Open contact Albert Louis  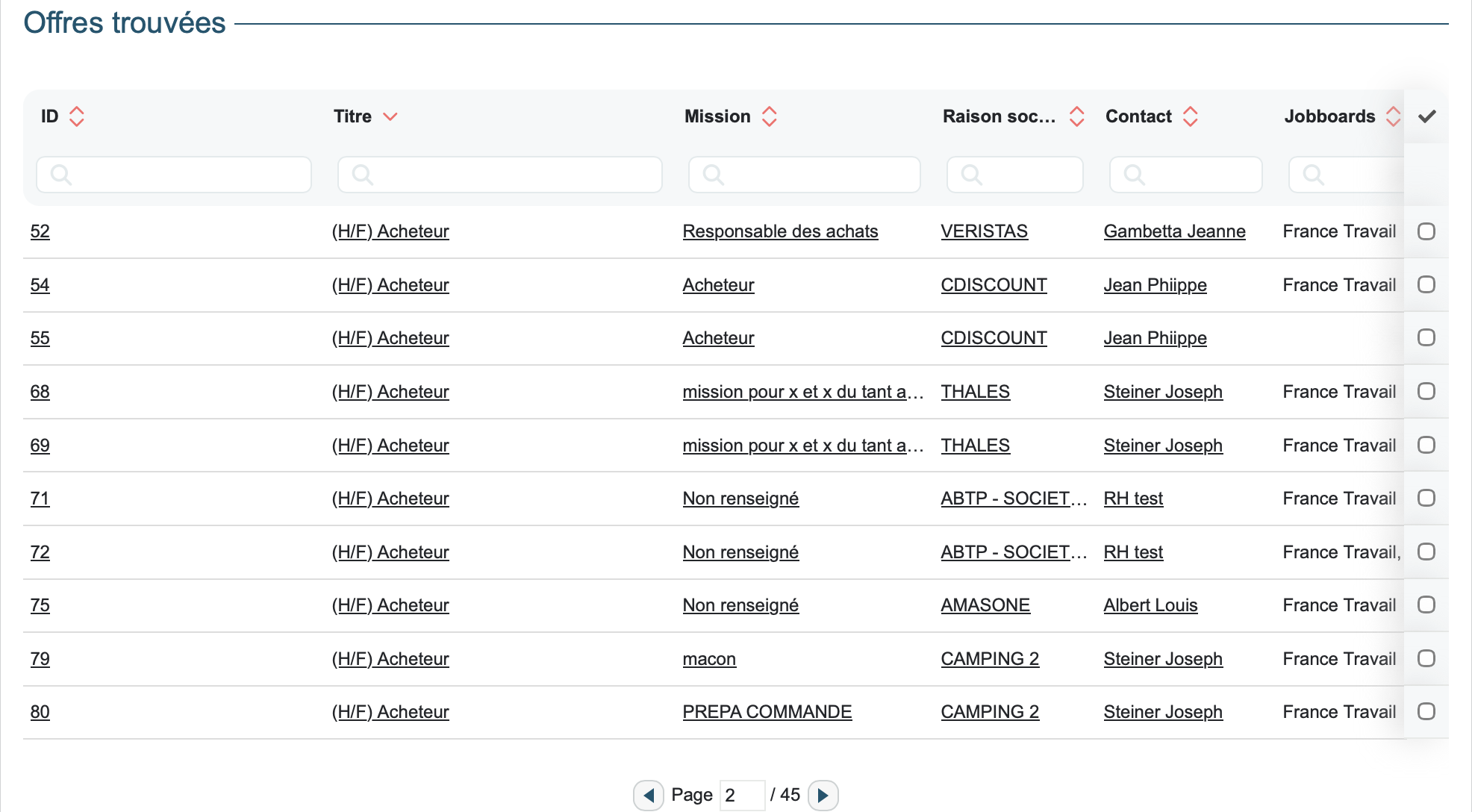[x=1150, y=605]
